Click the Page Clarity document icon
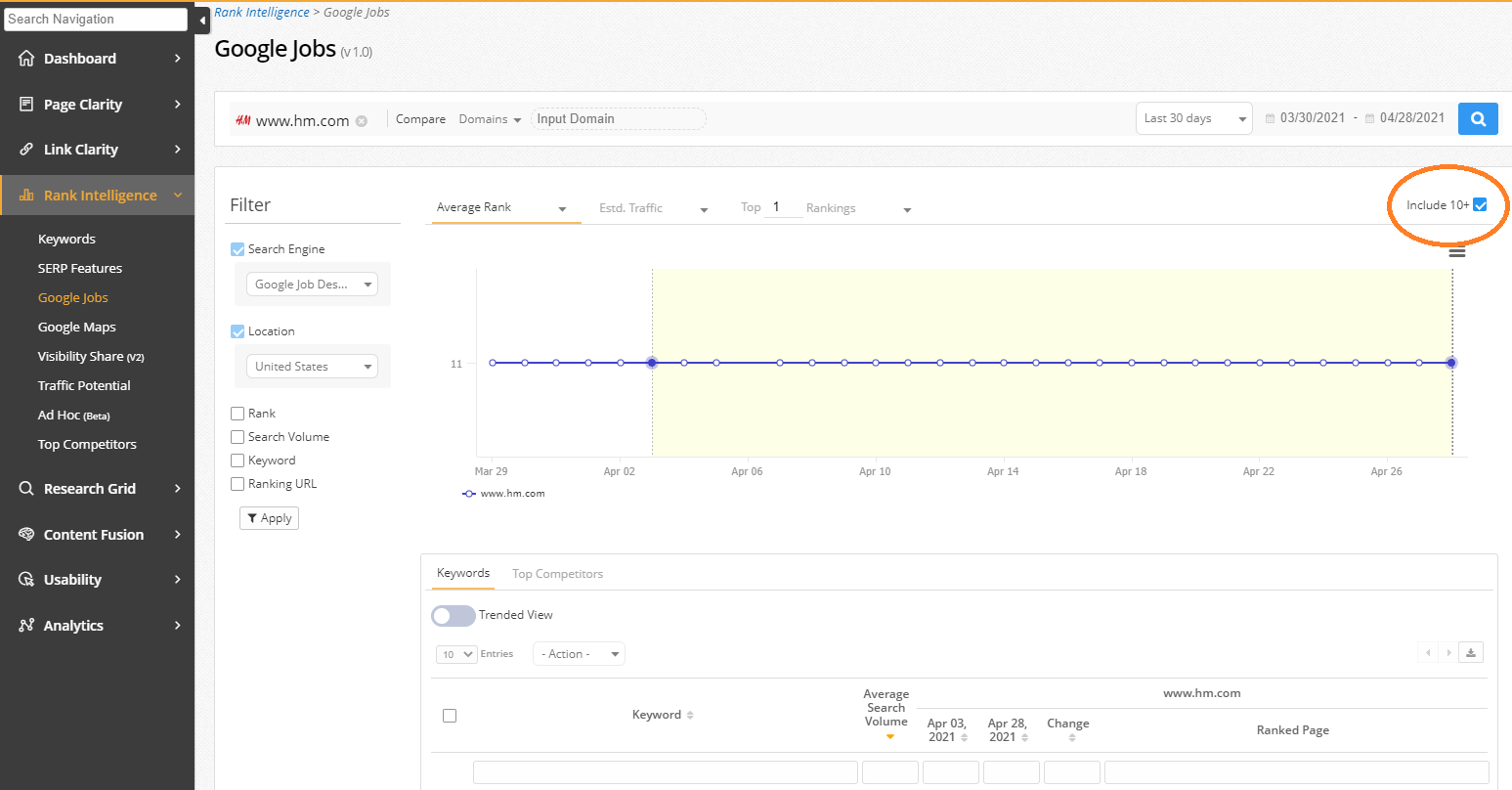 pos(26,104)
